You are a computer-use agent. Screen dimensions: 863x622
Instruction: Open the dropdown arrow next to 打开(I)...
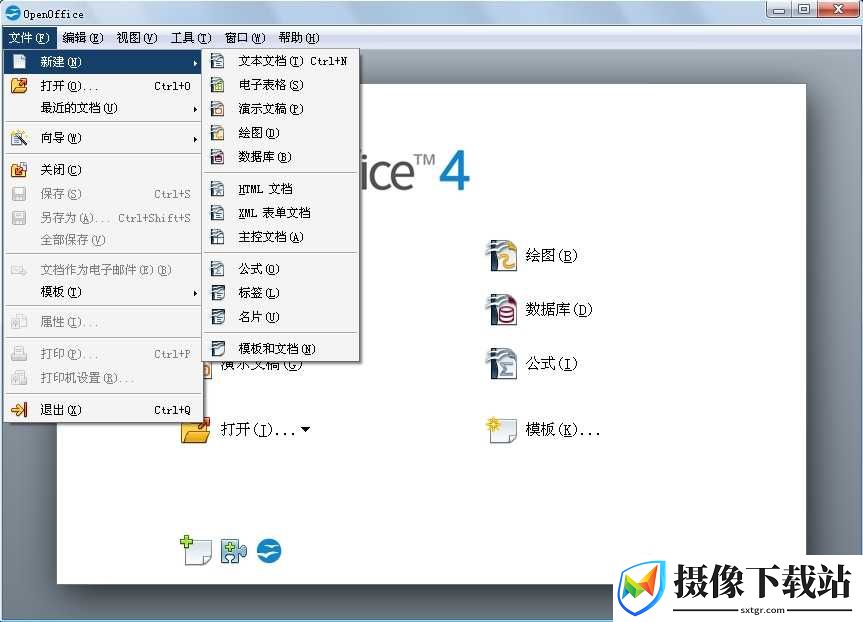click(305, 429)
